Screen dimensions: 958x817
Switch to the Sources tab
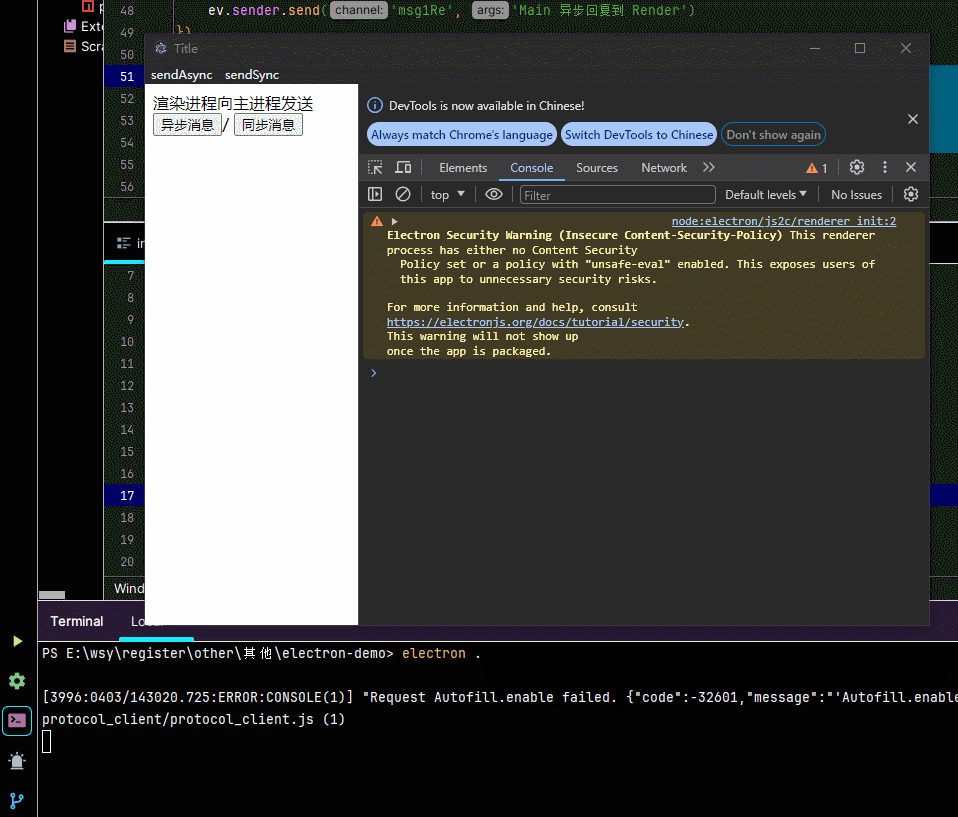click(596, 168)
